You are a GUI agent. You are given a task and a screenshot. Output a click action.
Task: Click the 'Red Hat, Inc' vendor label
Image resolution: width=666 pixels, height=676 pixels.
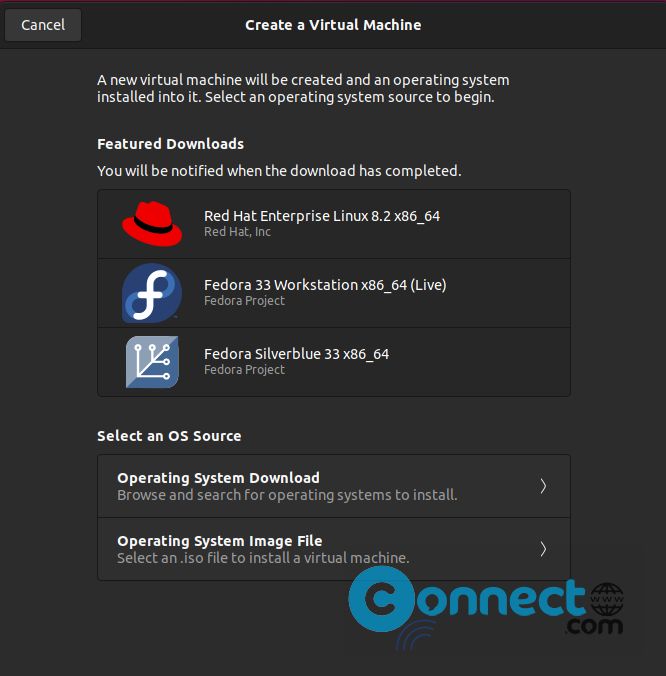(238, 232)
